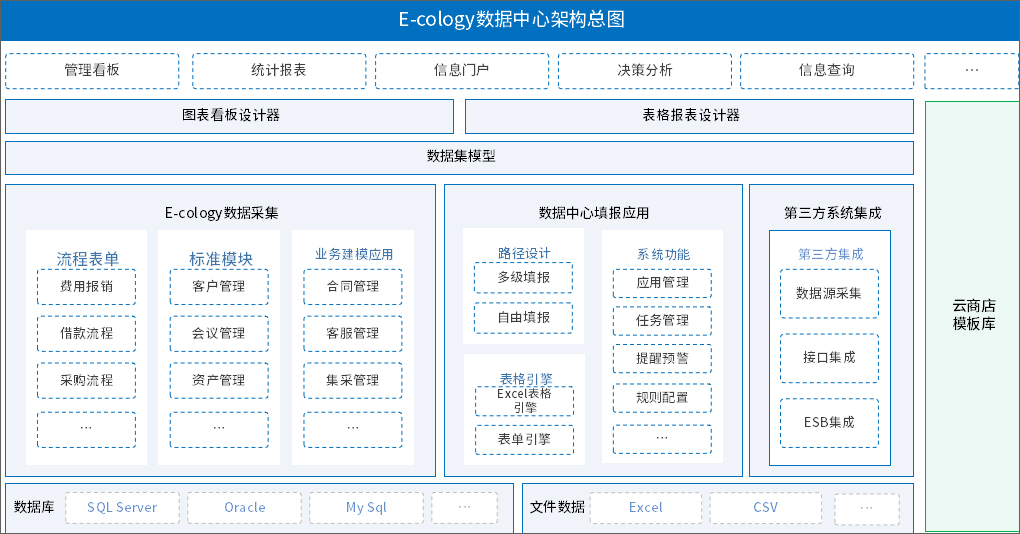
Task: Click the 表格报表设计器 bar
Action: point(690,116)
